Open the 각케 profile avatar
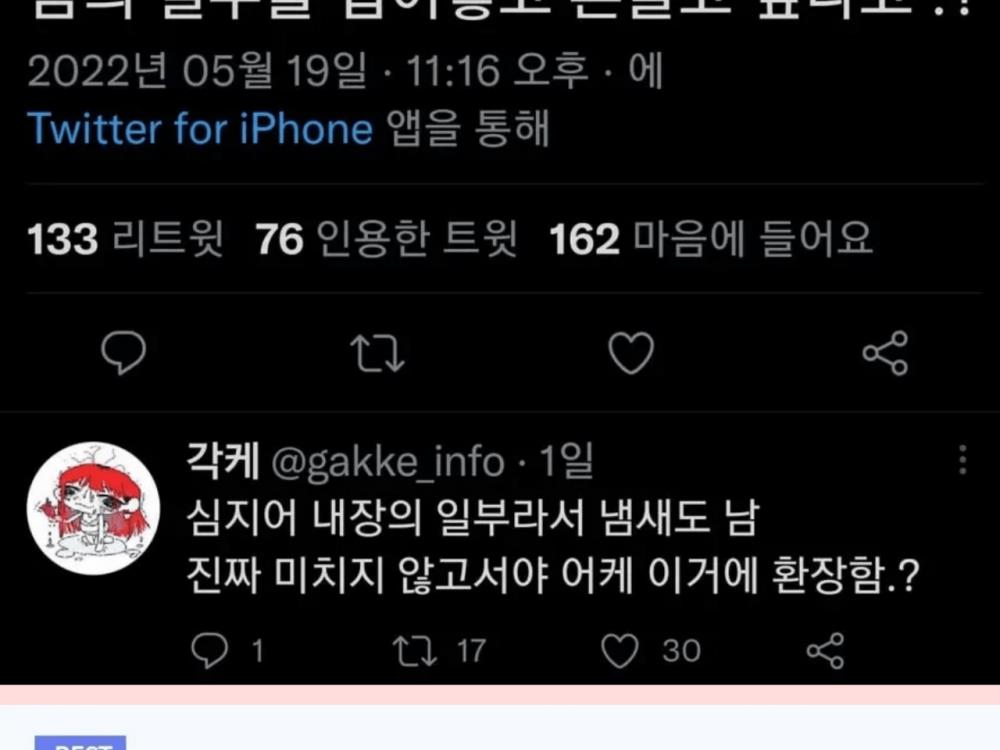This screenshot has height=750, width=1000. pyautogui.click(x=94, y=508)
